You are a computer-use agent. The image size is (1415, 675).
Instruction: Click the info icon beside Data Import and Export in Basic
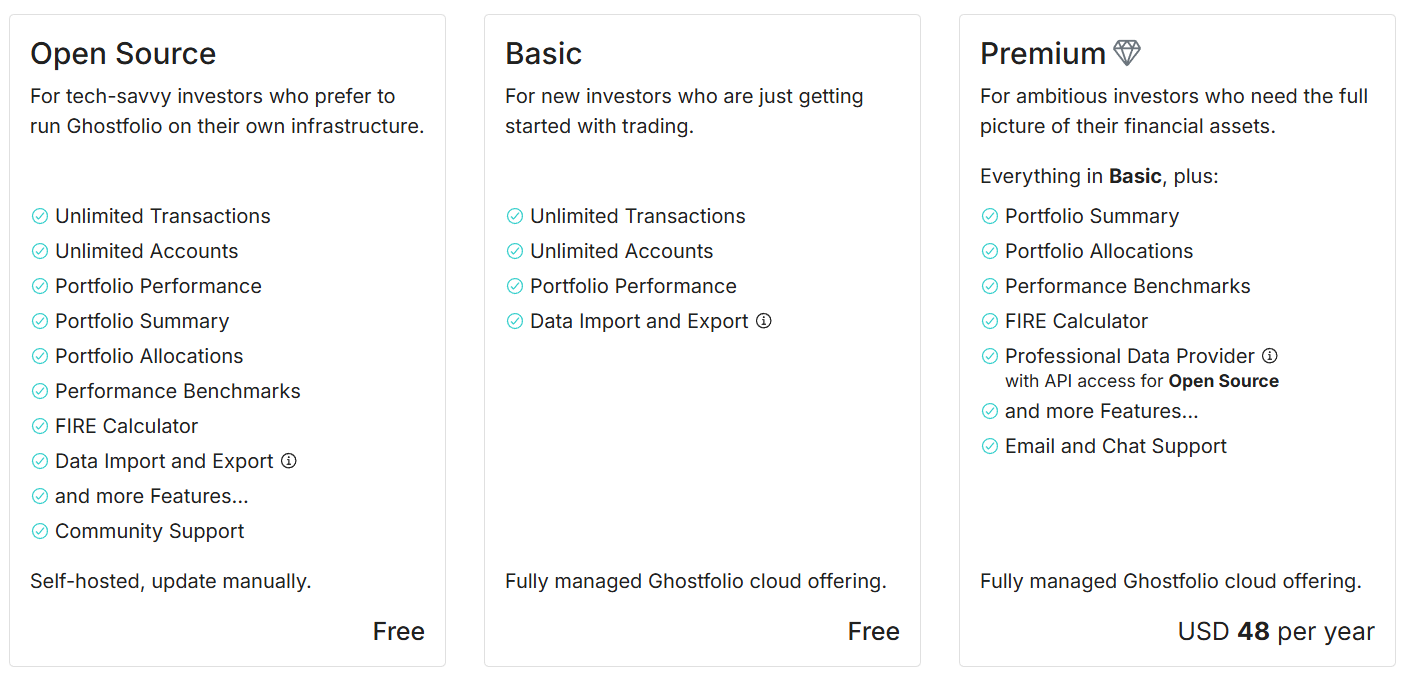point(763,321)
